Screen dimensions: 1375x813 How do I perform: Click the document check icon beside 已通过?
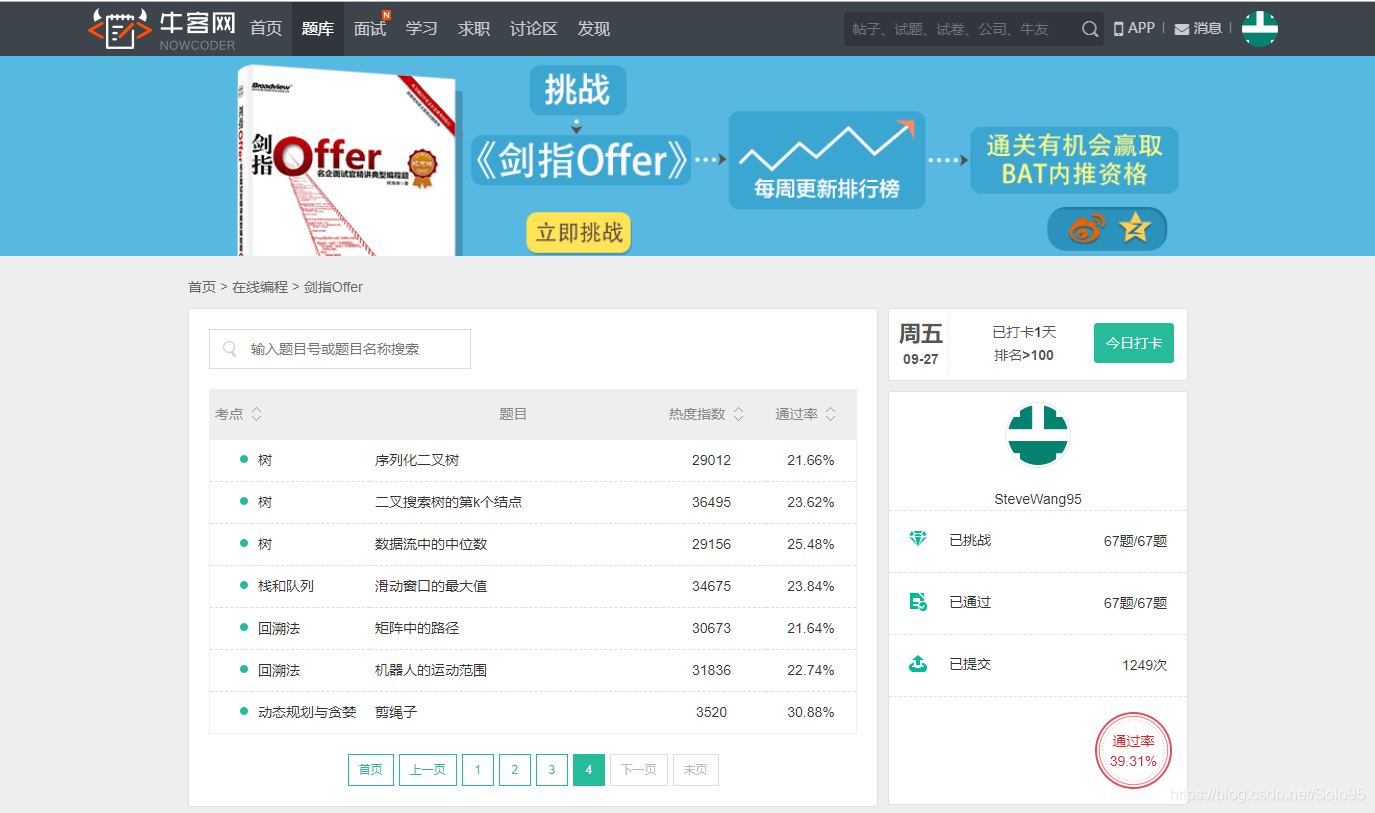coord(918,601)
